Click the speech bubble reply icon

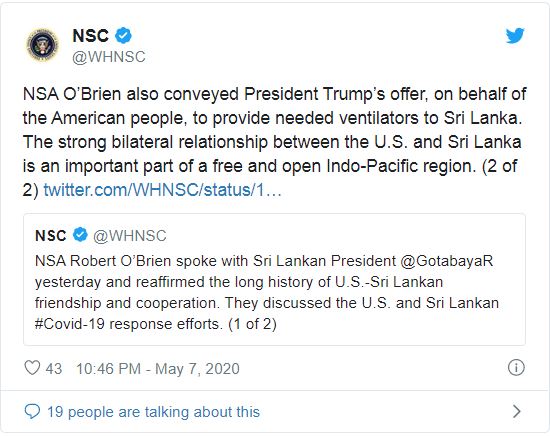click(32, 411)
